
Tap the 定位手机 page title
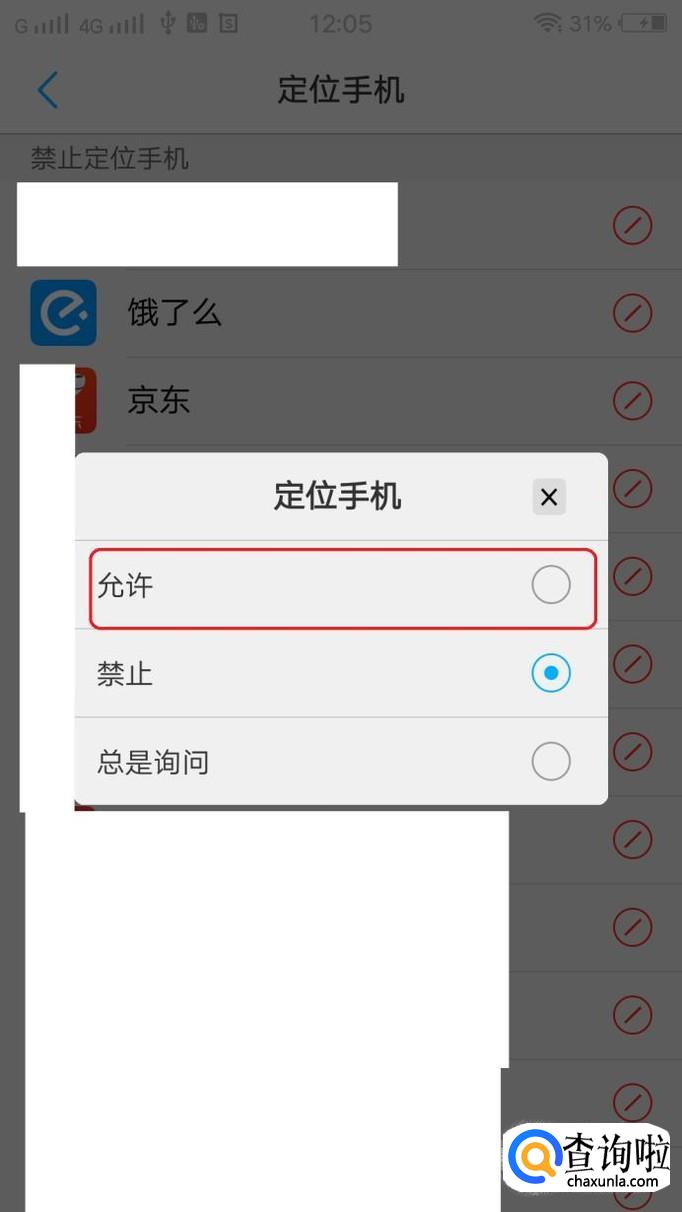(341, 90)
